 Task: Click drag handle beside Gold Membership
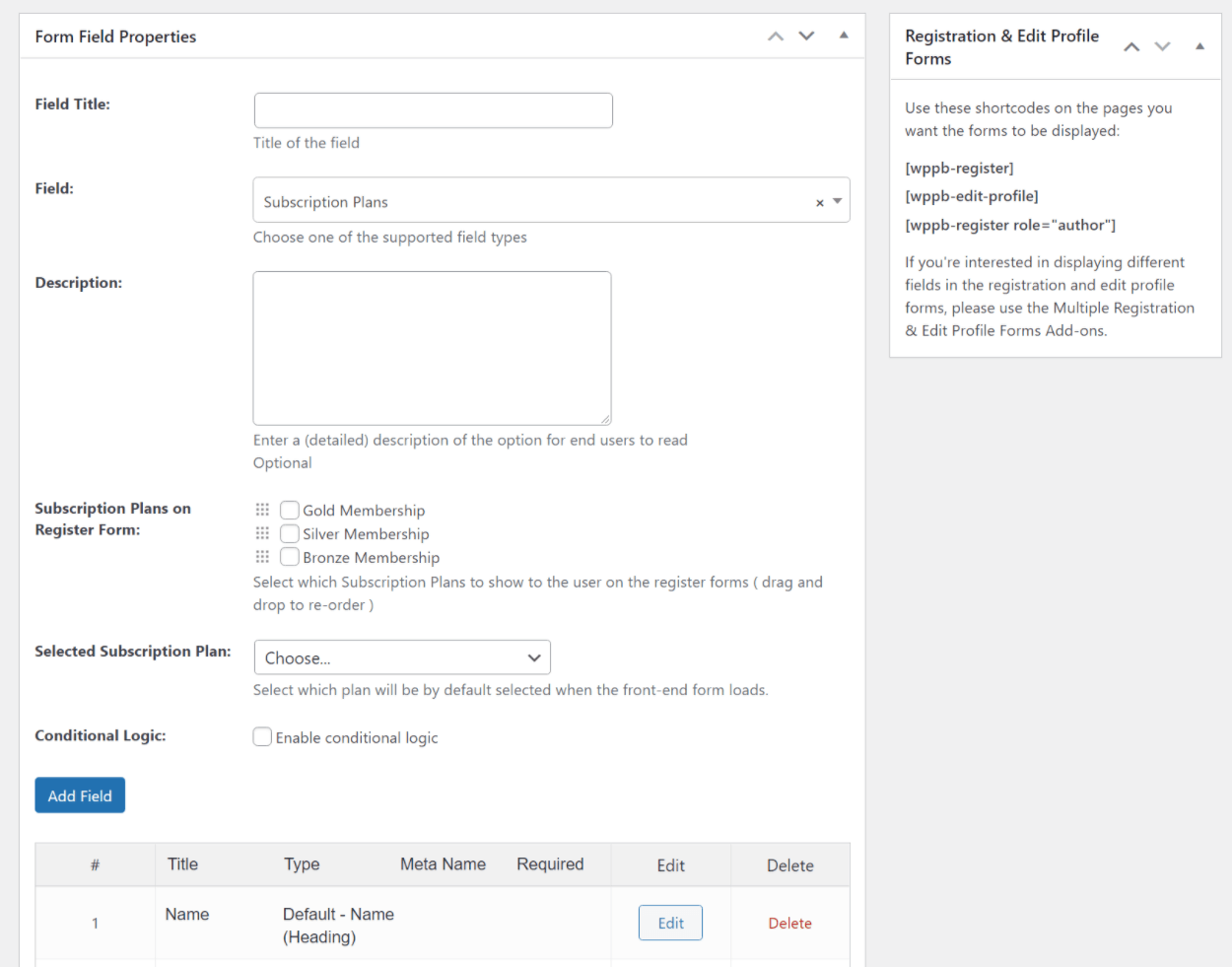coord(262,510)
